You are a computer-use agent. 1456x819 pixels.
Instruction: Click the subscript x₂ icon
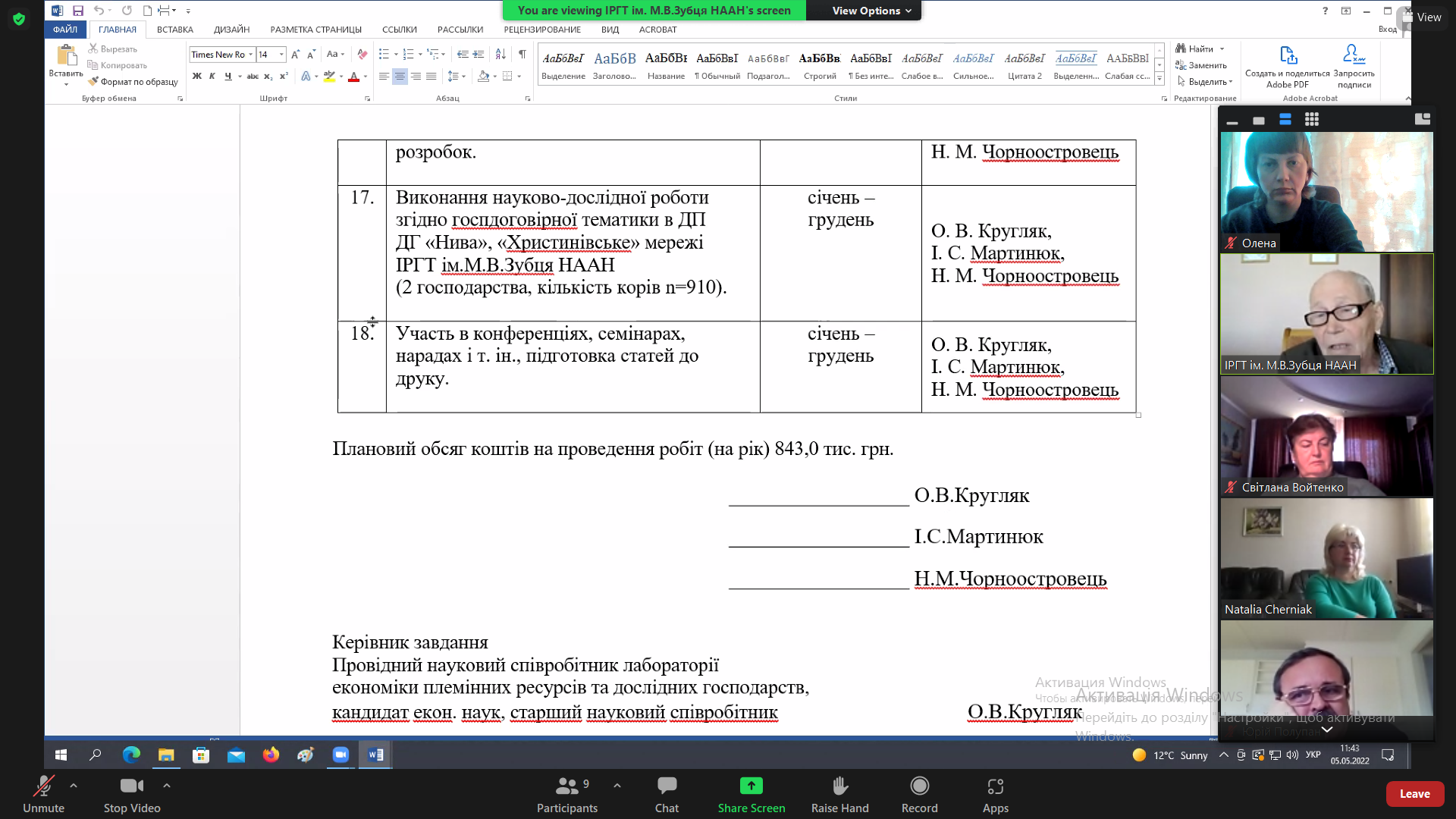[268, 77]
